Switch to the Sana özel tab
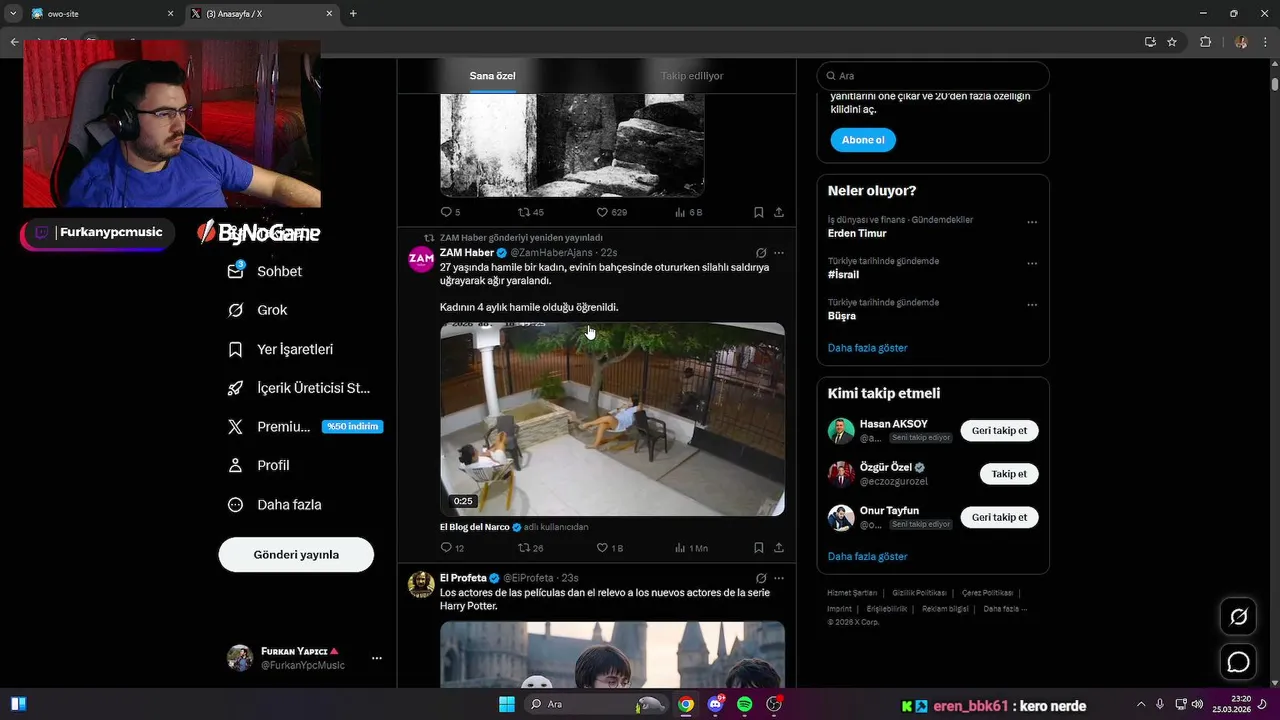The image size is (1280, 720). (x=493, y=76)
